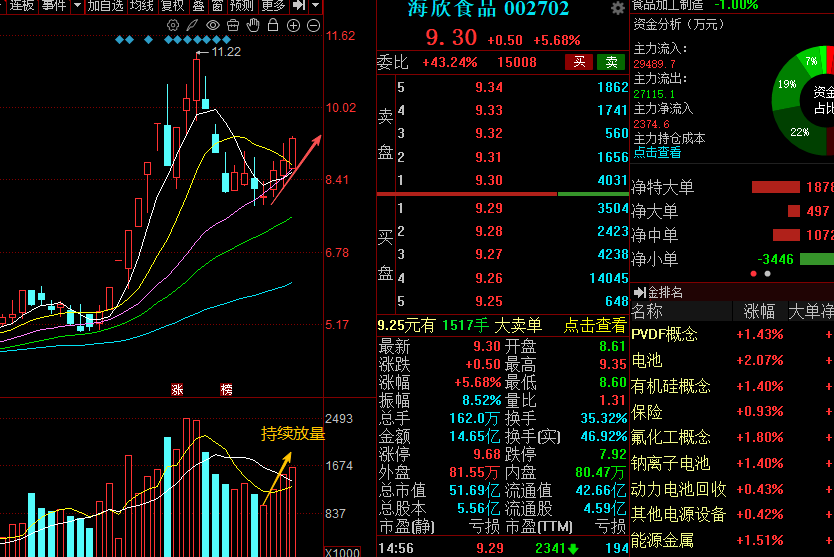Select 保险 row in sector list
834x557 pixels.
[x=647, y=412]
